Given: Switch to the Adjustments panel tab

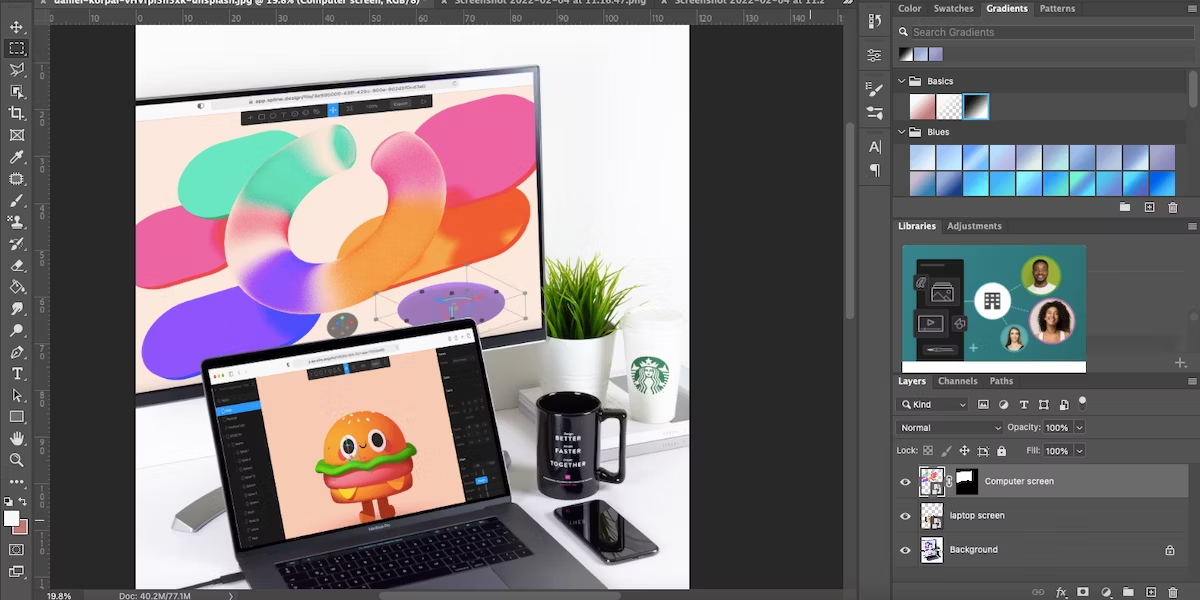Looking at the screenshot, I should point(974,226).
